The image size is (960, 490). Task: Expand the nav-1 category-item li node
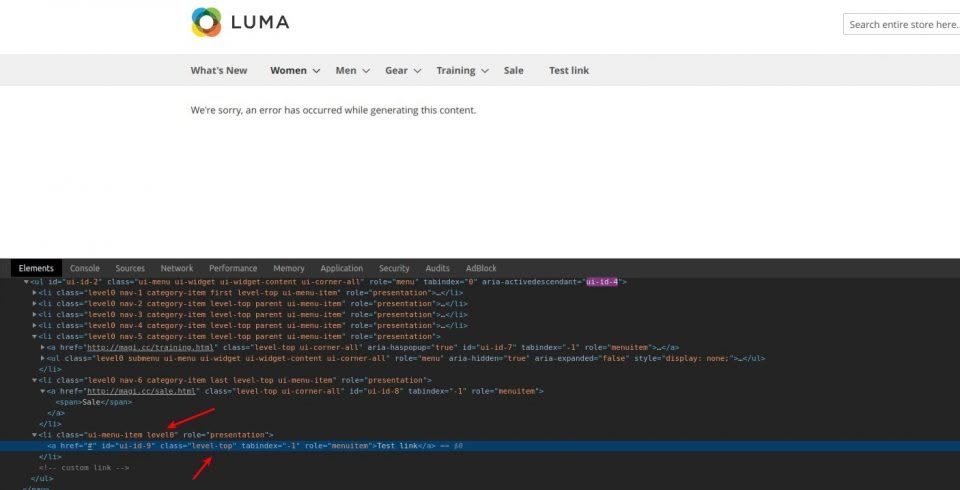(x=35, y=292)
